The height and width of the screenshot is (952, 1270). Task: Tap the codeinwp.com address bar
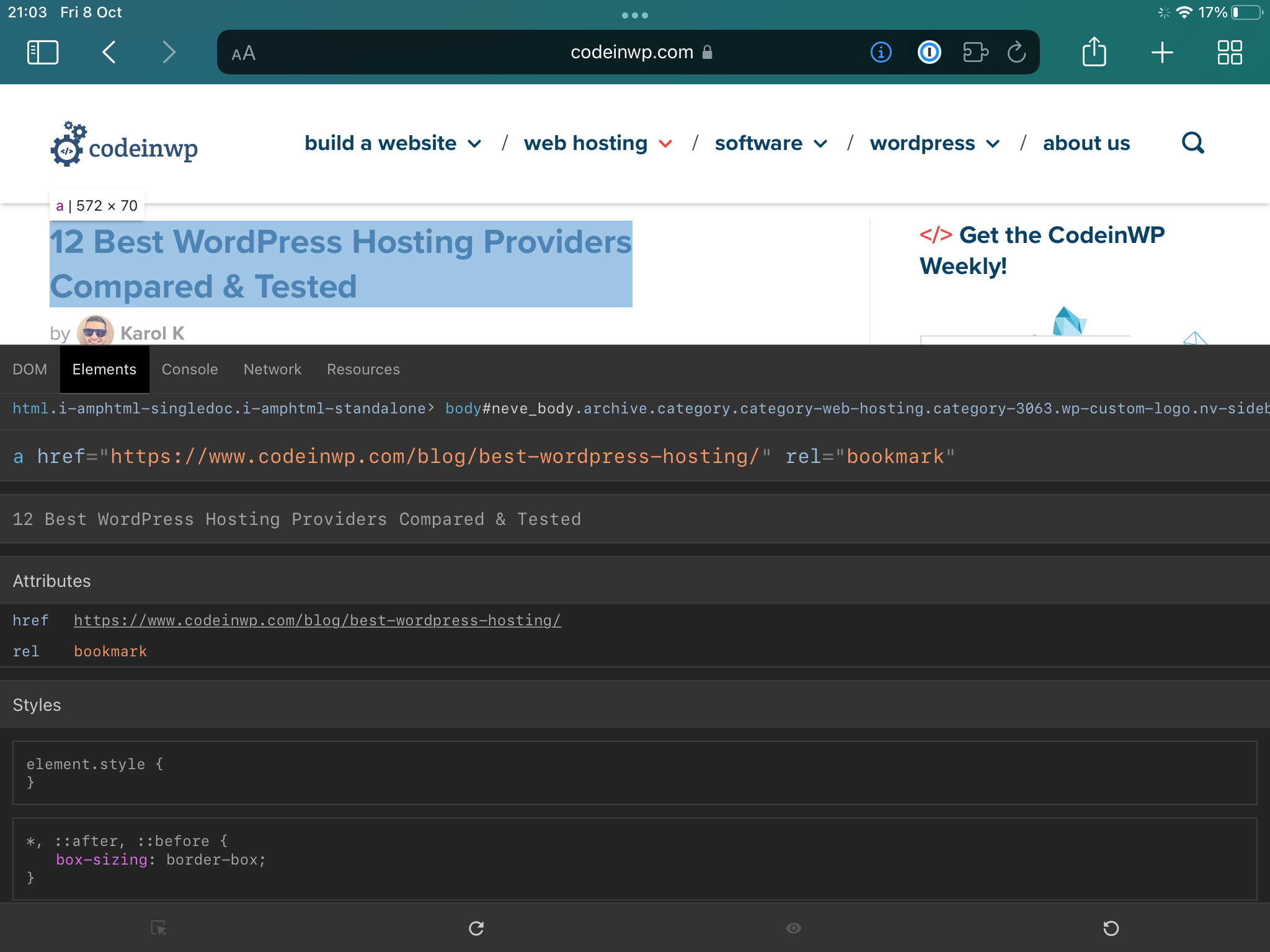coord(633,52)
